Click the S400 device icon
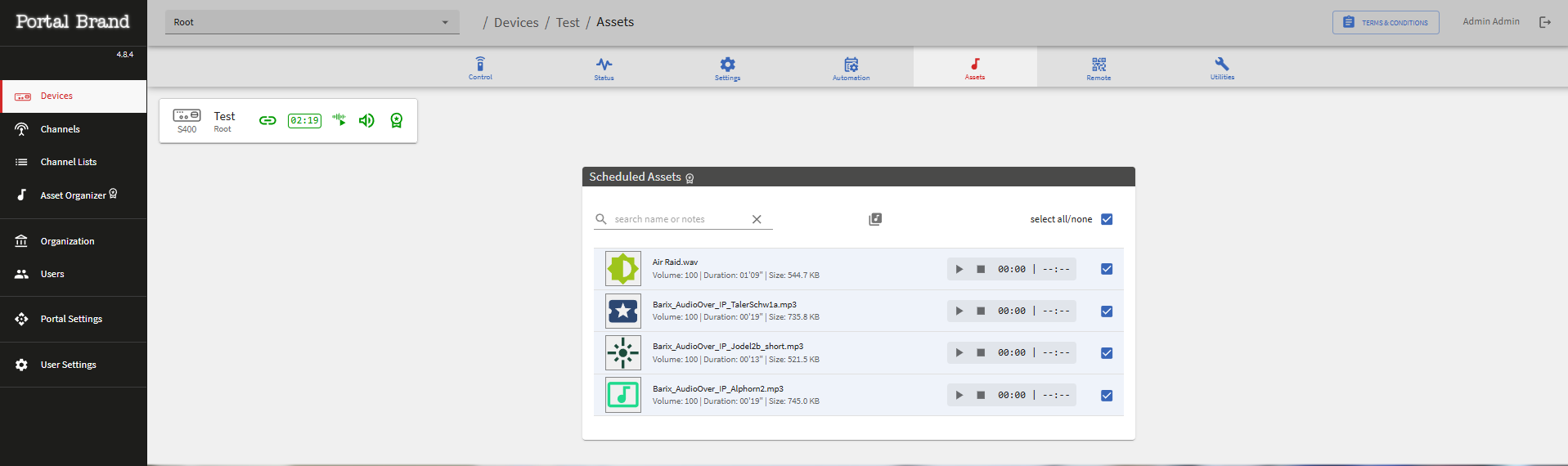This screenshot has width=1568, height=466. click(x=186, y=115)
